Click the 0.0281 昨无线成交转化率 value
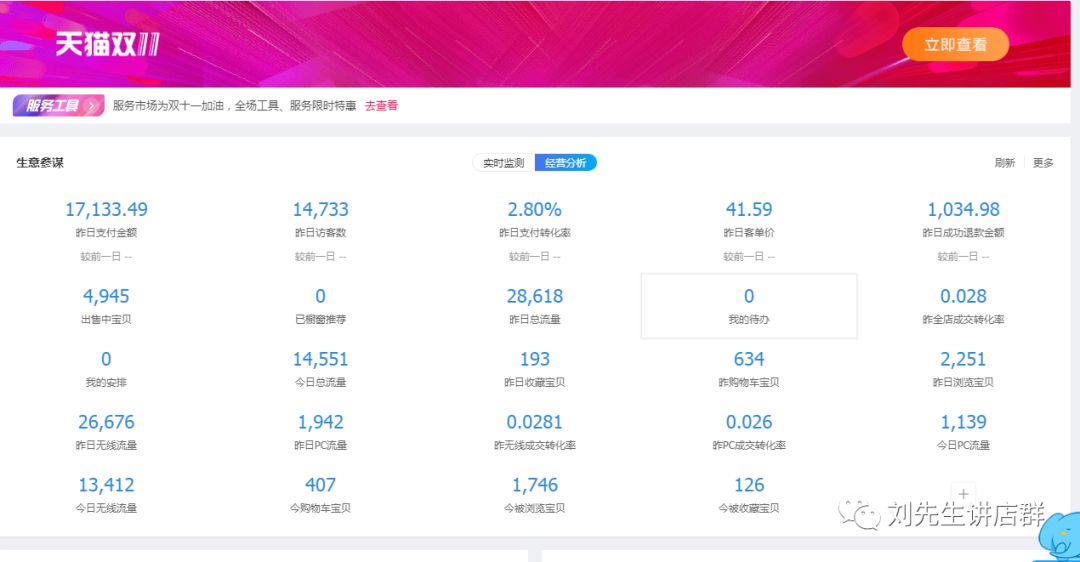The height and width of the screenshot is (562, 1080). click(x=534, y=422)
